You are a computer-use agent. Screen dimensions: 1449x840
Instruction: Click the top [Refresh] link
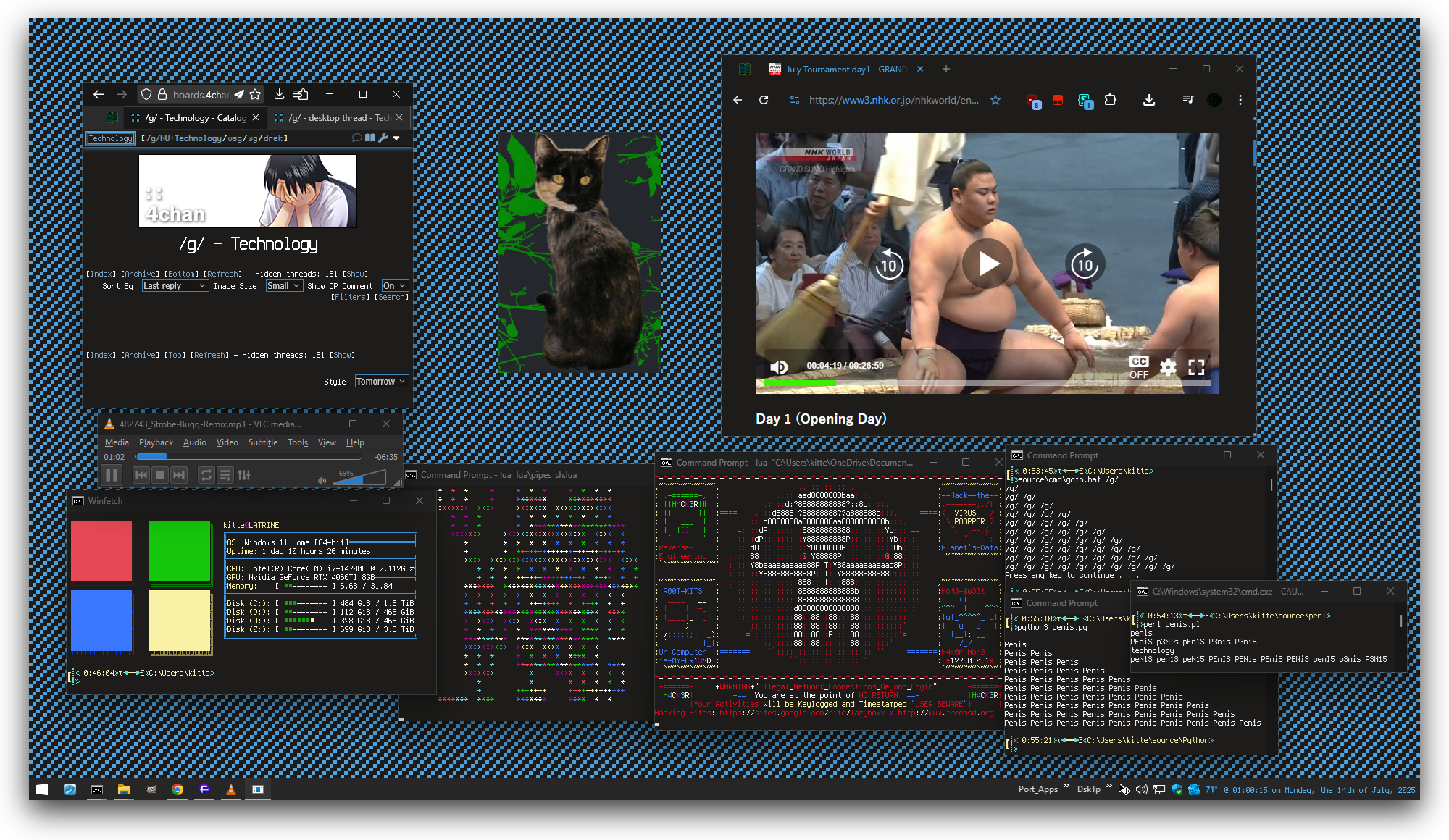(223, 274)
